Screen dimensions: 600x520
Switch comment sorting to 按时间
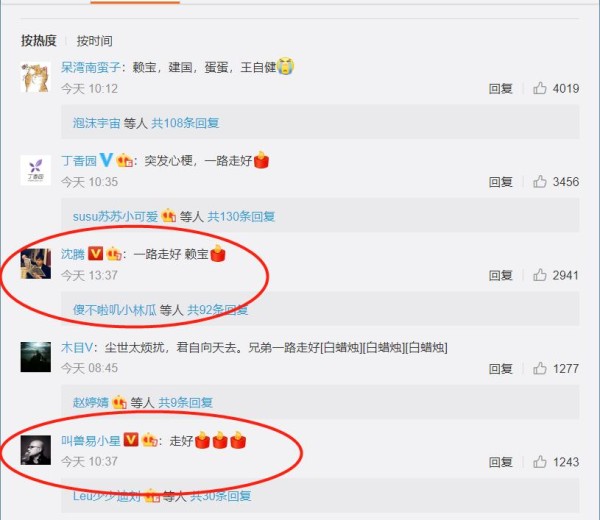[95, 41]
